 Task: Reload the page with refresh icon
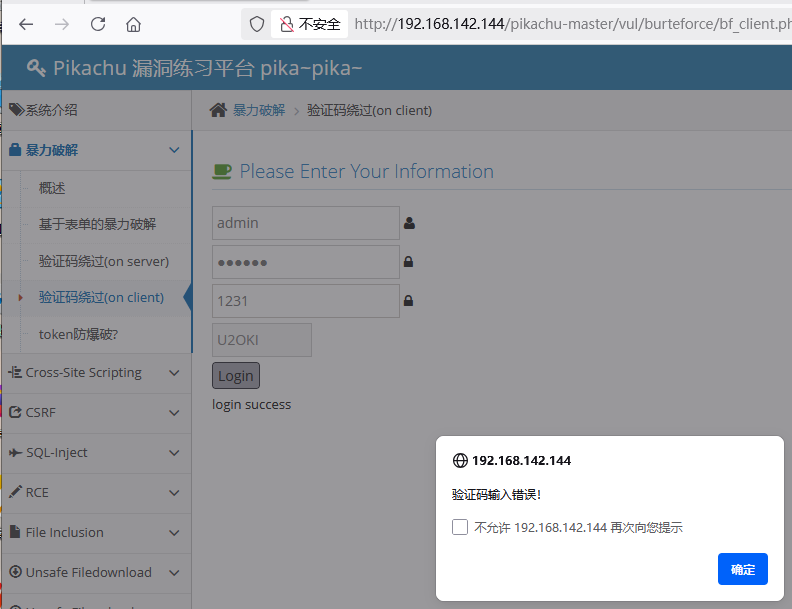(98, 24)
